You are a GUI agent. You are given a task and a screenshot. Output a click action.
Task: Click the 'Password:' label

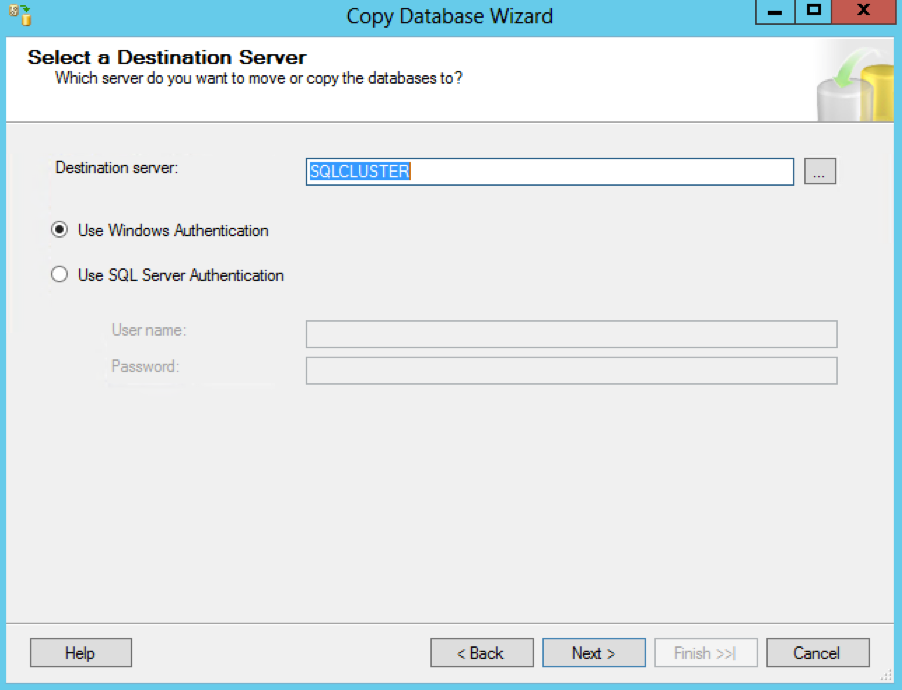tap(145, 366)
